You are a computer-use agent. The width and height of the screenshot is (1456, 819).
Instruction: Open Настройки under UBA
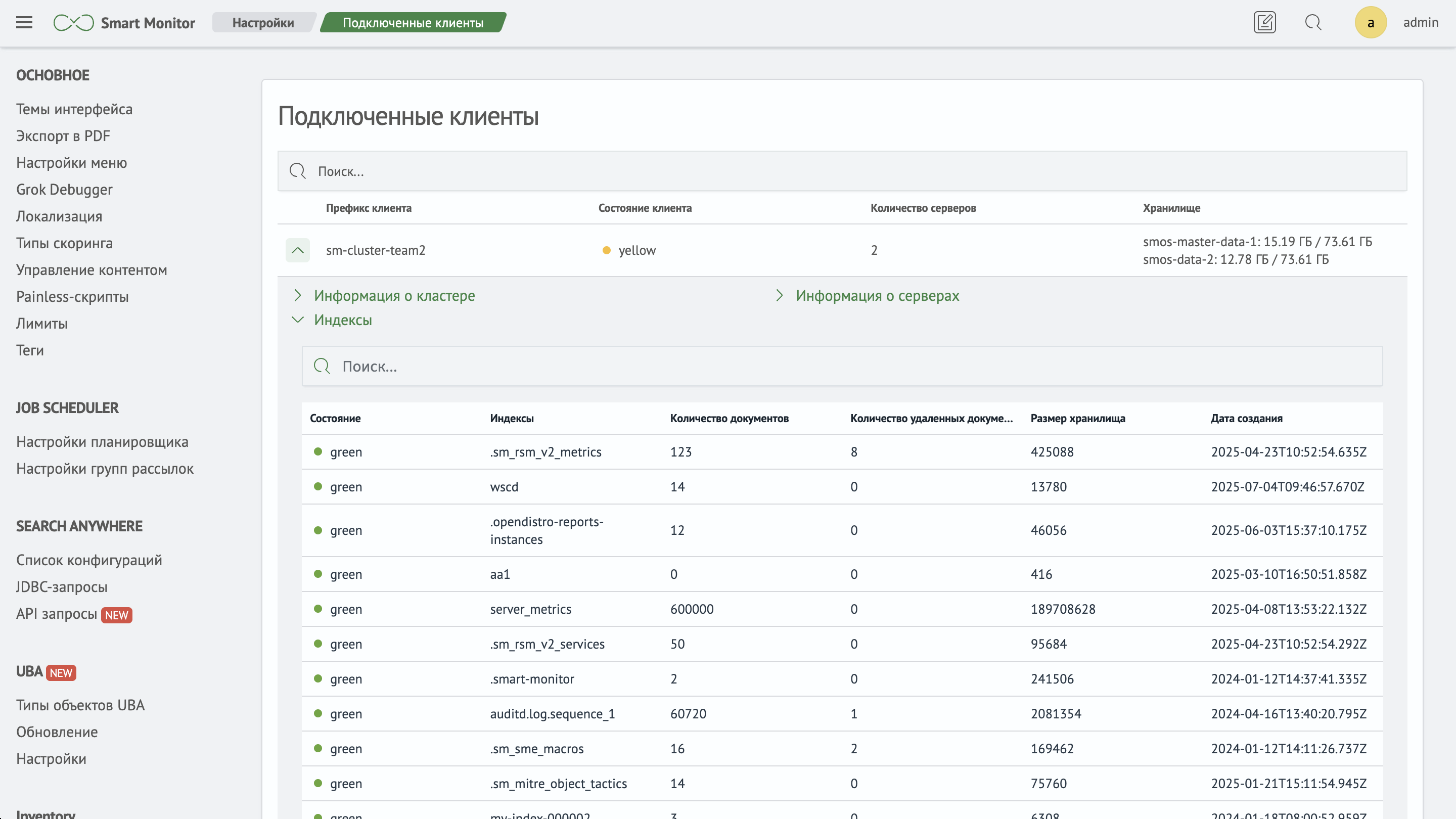pyautogui.click(x=52, y=759)
